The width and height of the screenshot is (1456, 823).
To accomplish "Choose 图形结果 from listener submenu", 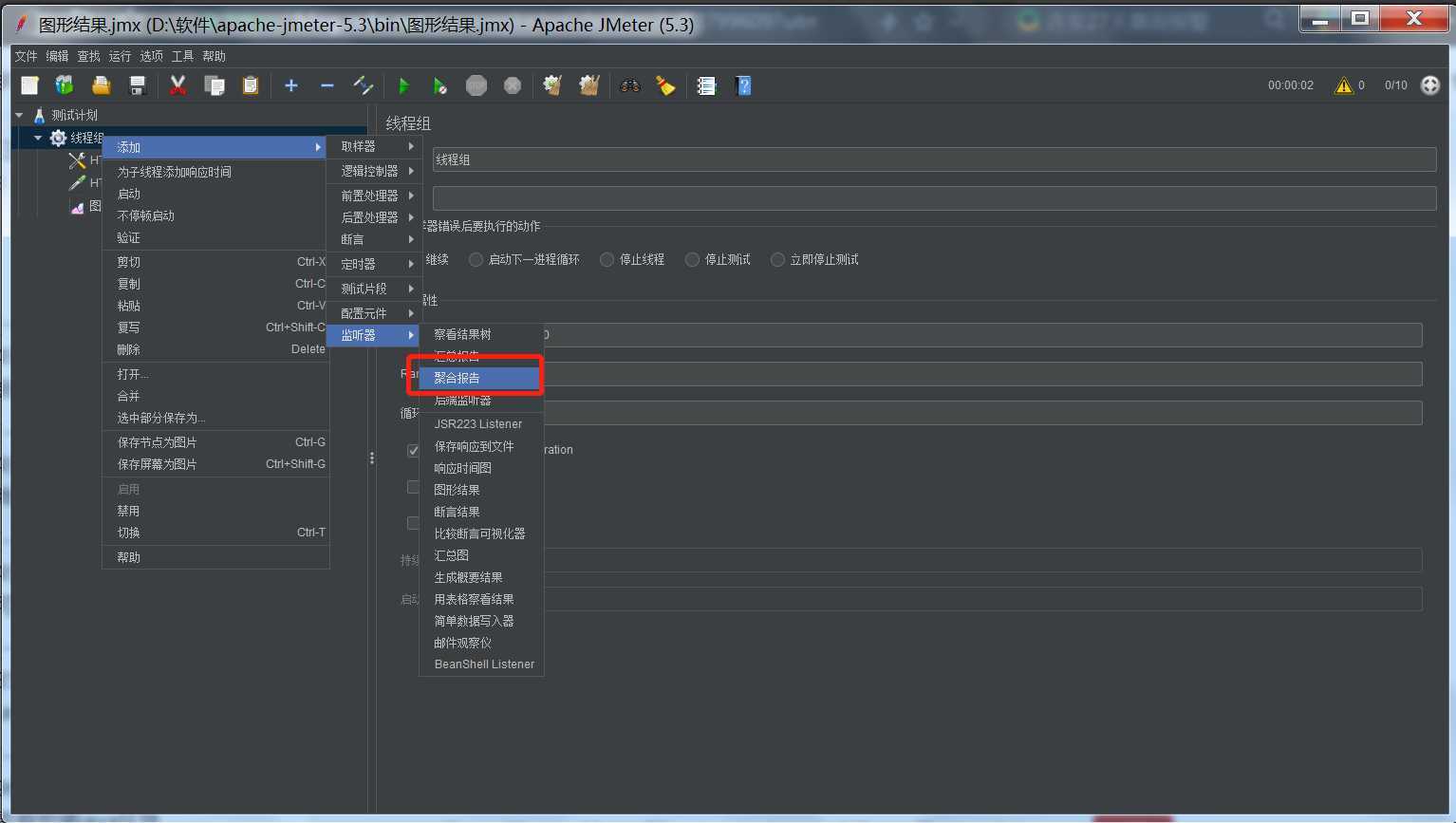I will (481, 490).
